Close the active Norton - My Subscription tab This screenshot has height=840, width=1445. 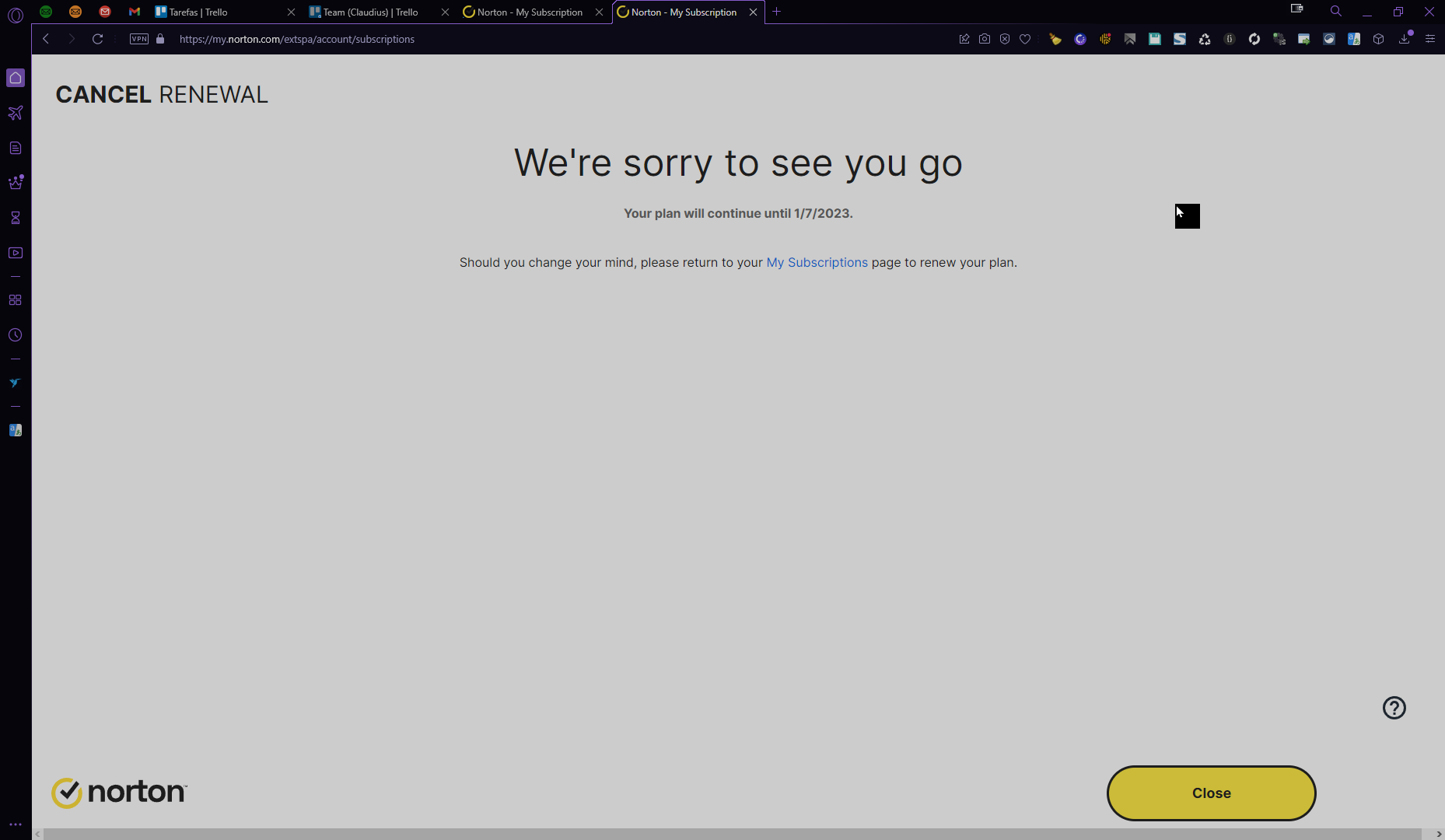click(753, 12)
